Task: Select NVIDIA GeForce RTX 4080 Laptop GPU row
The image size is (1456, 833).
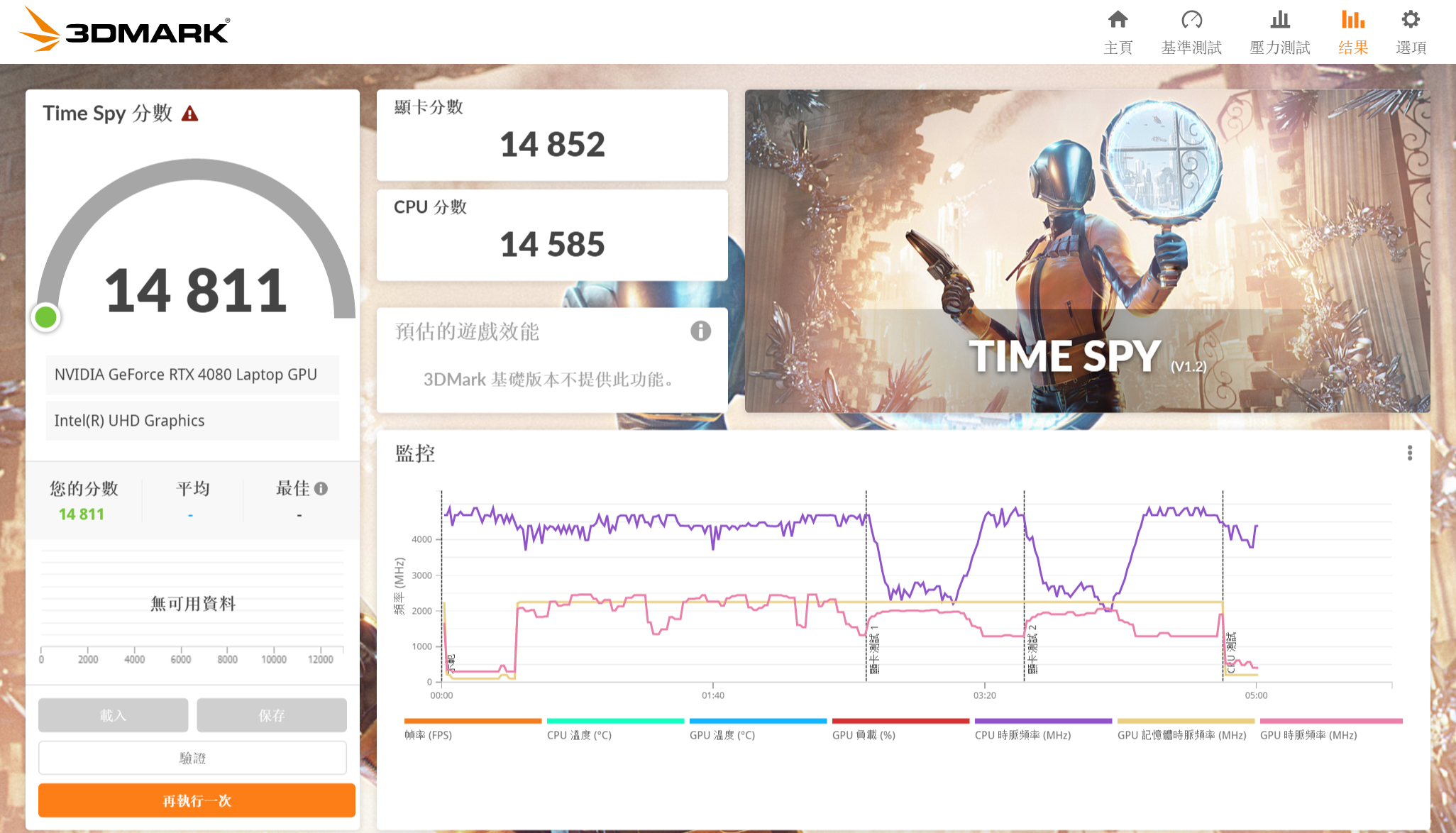Action: click(x=192, y=375)
